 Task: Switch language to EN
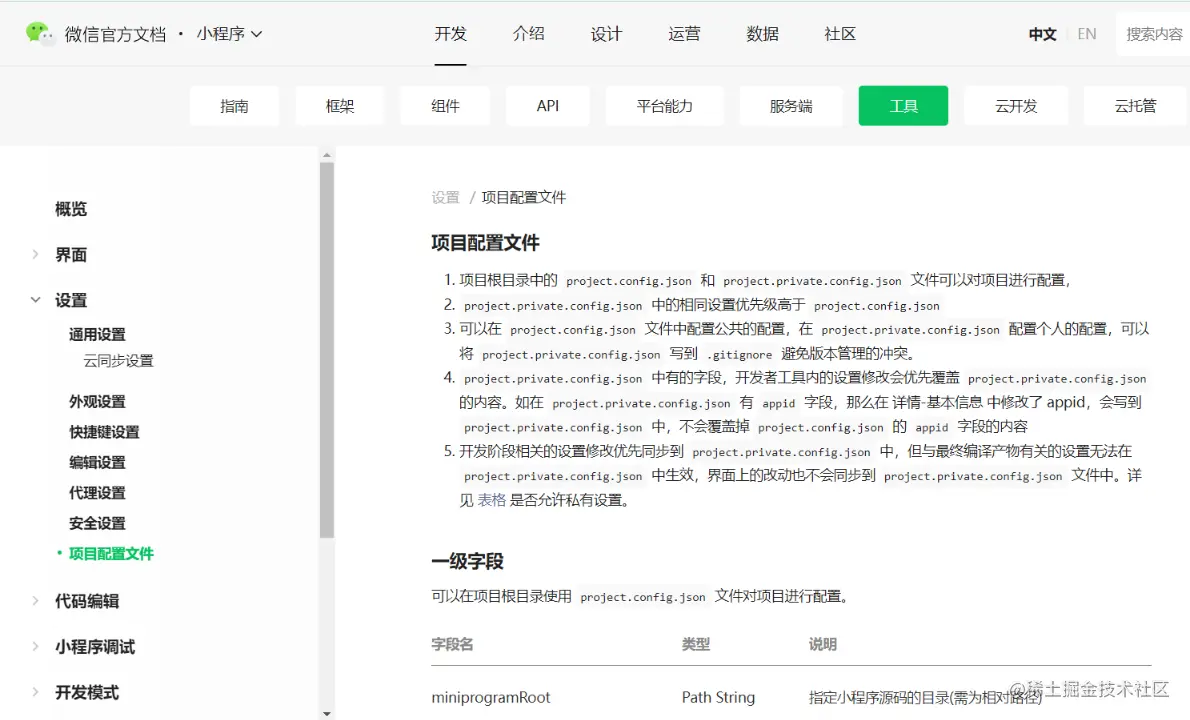[1087, 34]
